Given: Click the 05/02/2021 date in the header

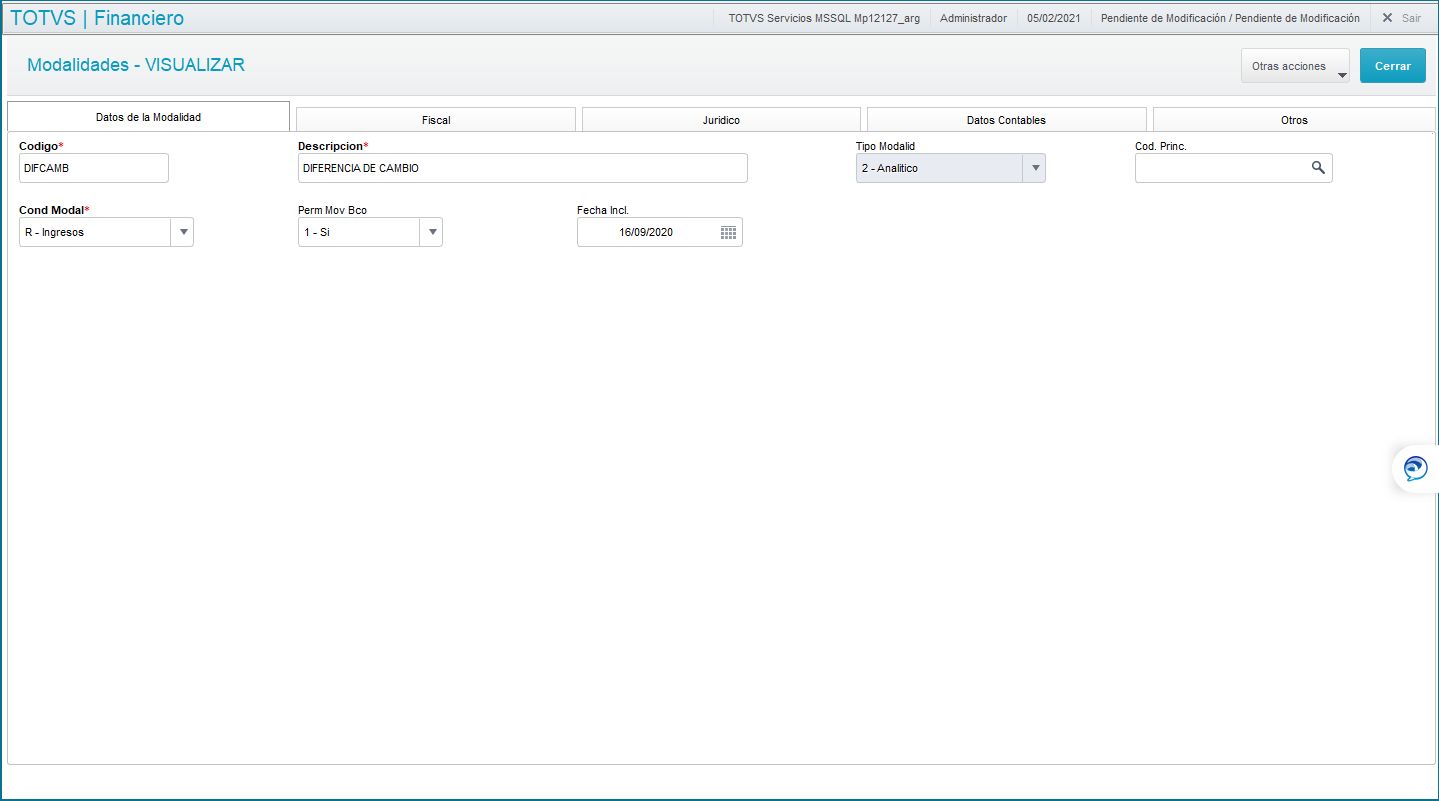Looking at the screenshot, I should tap(1054, 18).
